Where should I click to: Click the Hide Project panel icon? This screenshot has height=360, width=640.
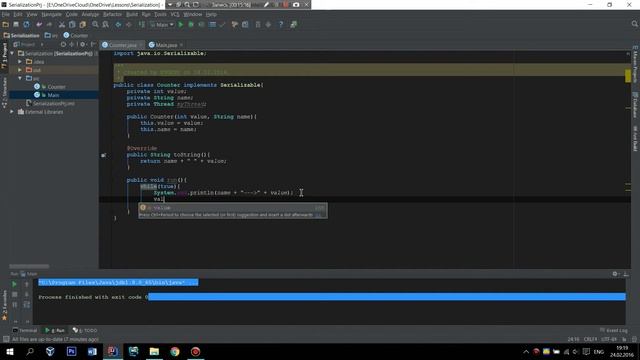93,44
